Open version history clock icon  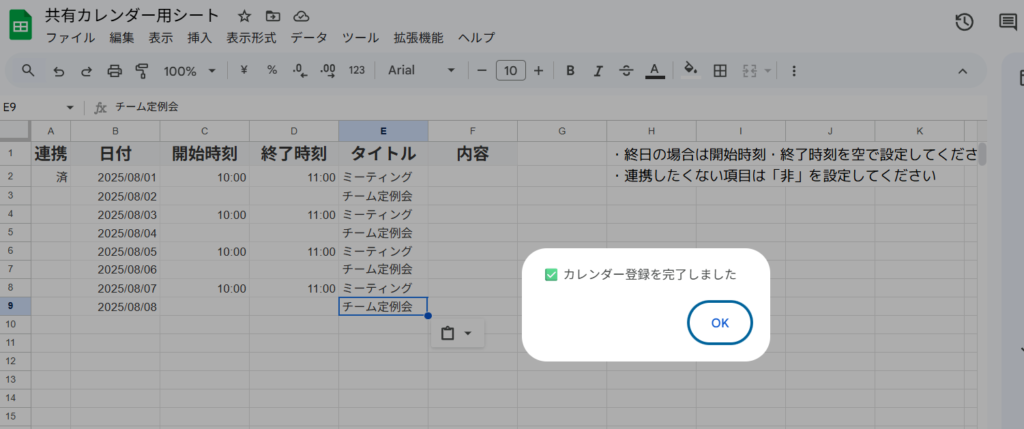965,22
